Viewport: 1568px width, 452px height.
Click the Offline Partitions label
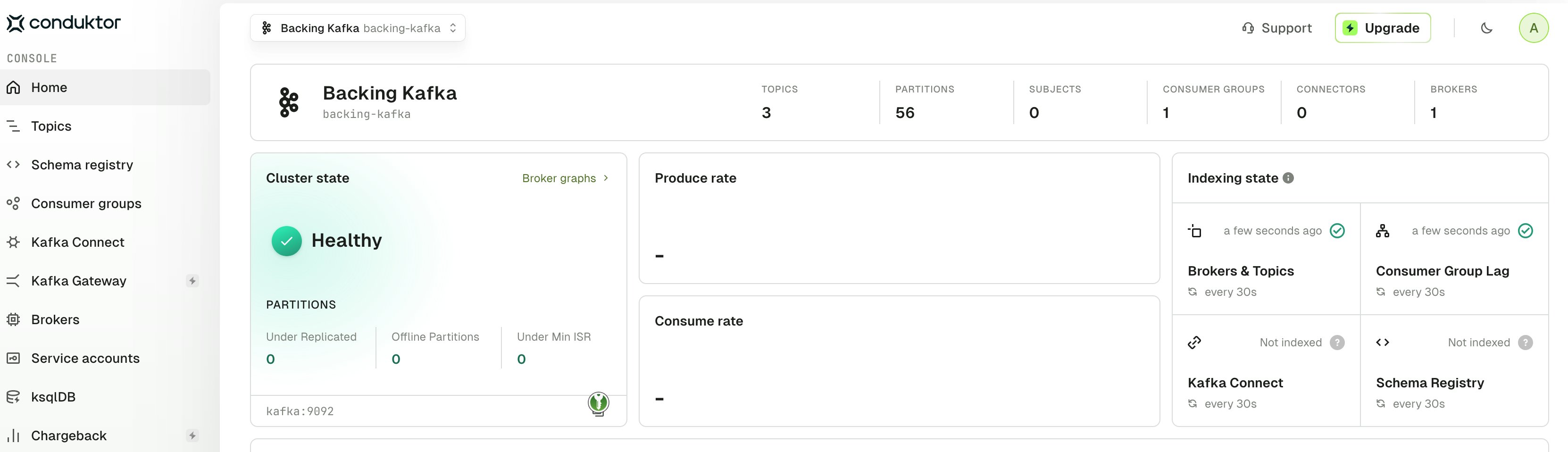435,337
